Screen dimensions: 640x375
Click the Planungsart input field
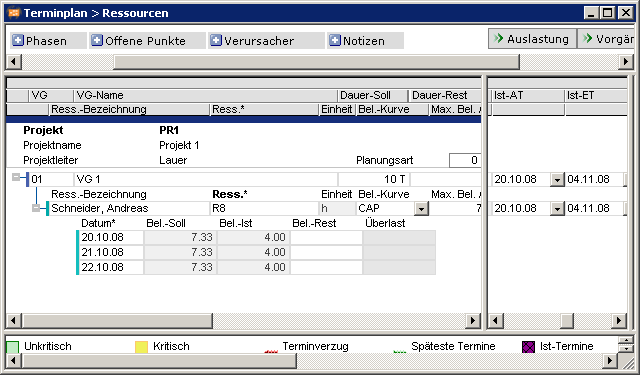coord(465,160)
